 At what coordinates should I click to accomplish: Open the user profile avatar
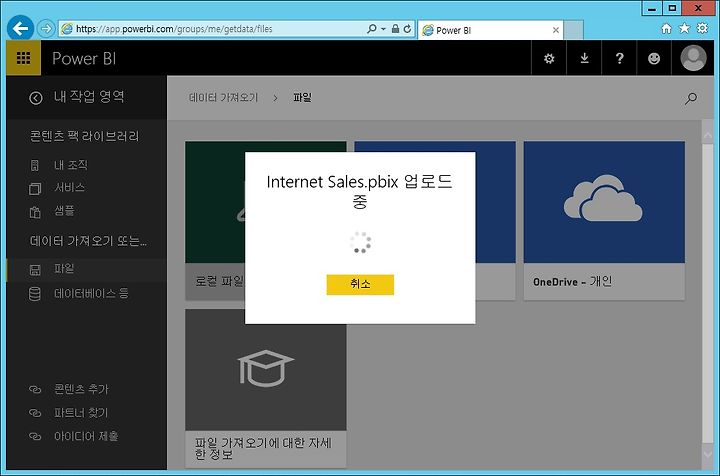coord(693,58)
